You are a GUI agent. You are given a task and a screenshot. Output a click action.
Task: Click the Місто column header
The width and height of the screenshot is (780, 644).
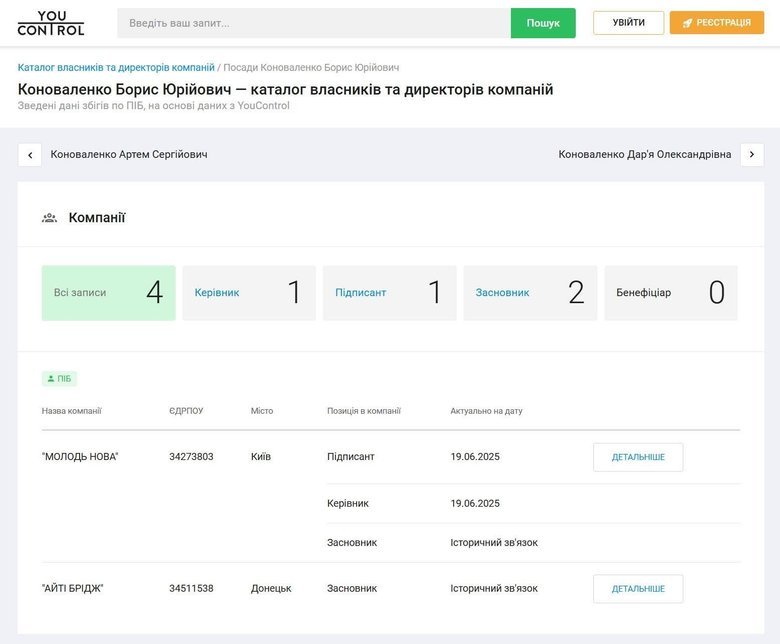pyautogui.click(x=262, y=411)
